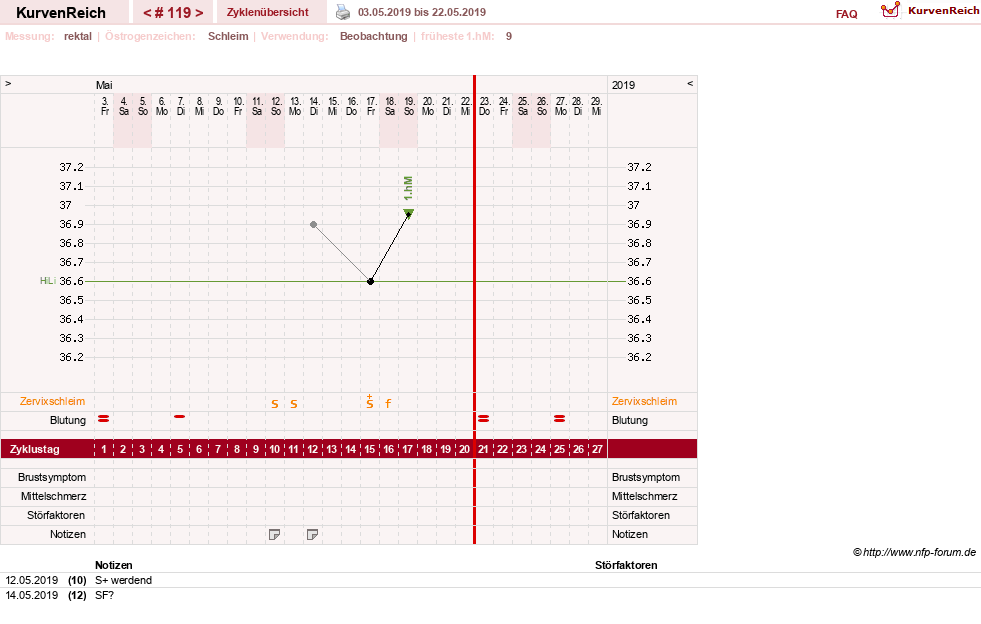Select the green 1.hM triangle marker
The image size is (981, 624).
click(409, 213)
